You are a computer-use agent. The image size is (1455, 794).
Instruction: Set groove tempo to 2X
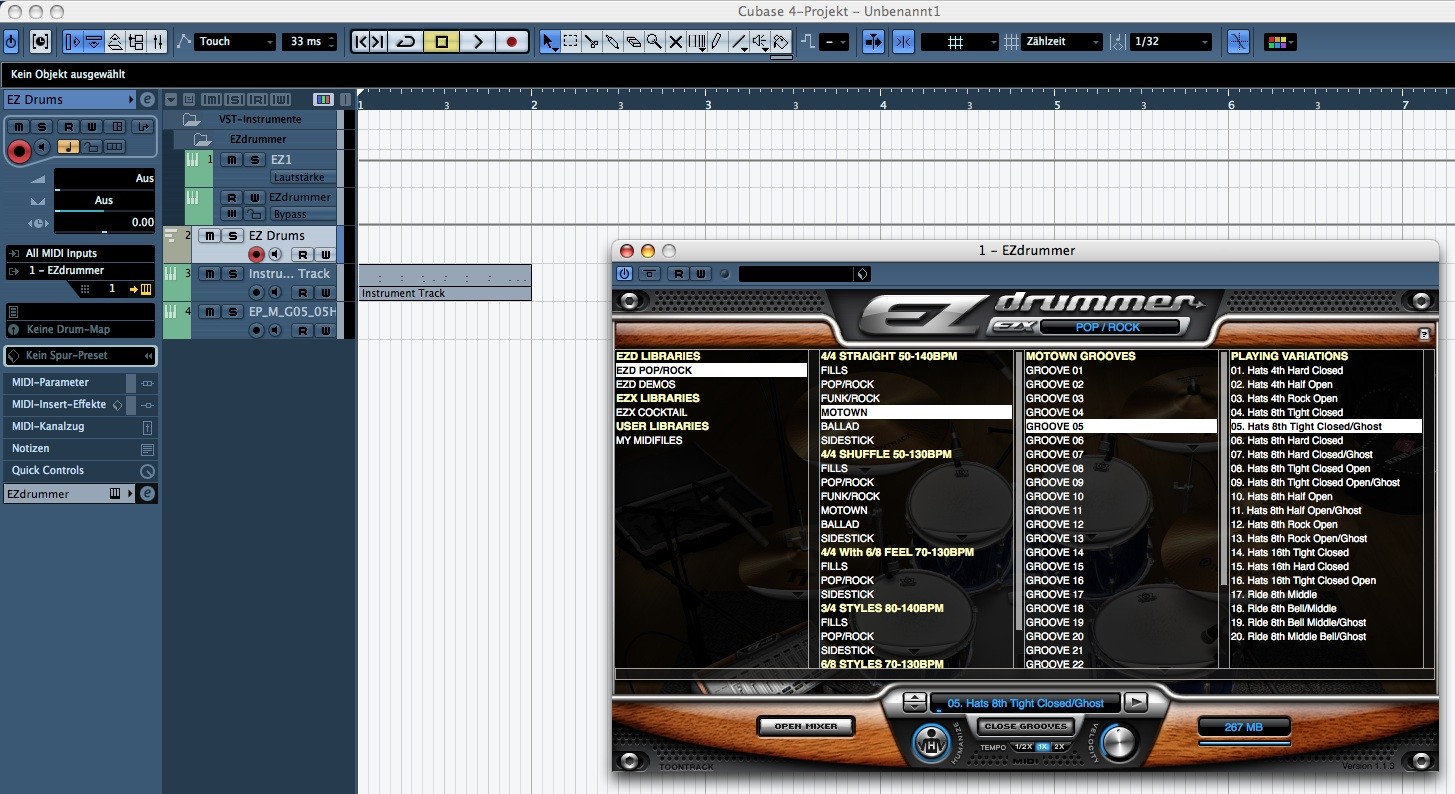point(1059,747)
